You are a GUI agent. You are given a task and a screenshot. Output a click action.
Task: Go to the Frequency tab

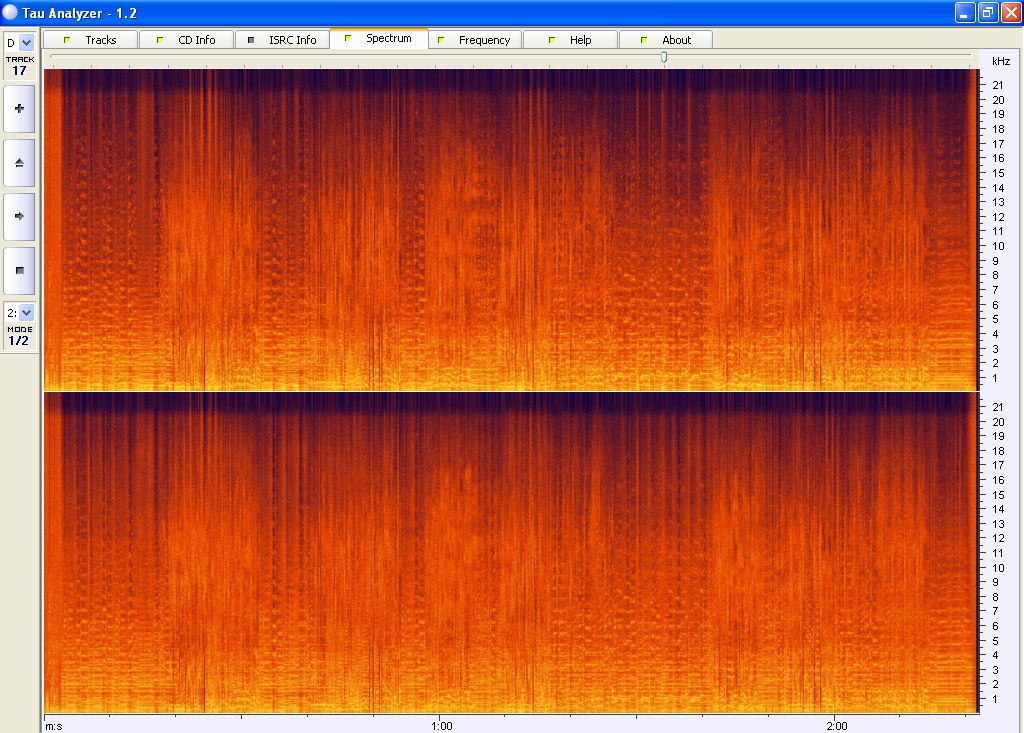point(484,40)
